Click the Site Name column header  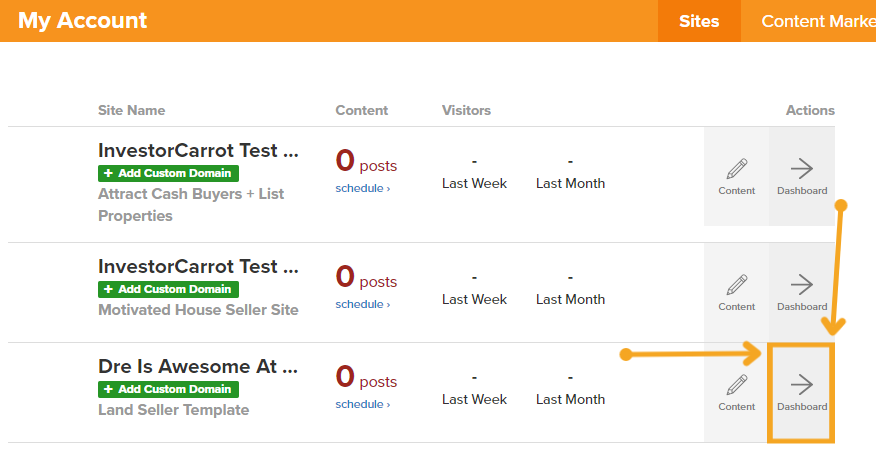pos(131,111)
